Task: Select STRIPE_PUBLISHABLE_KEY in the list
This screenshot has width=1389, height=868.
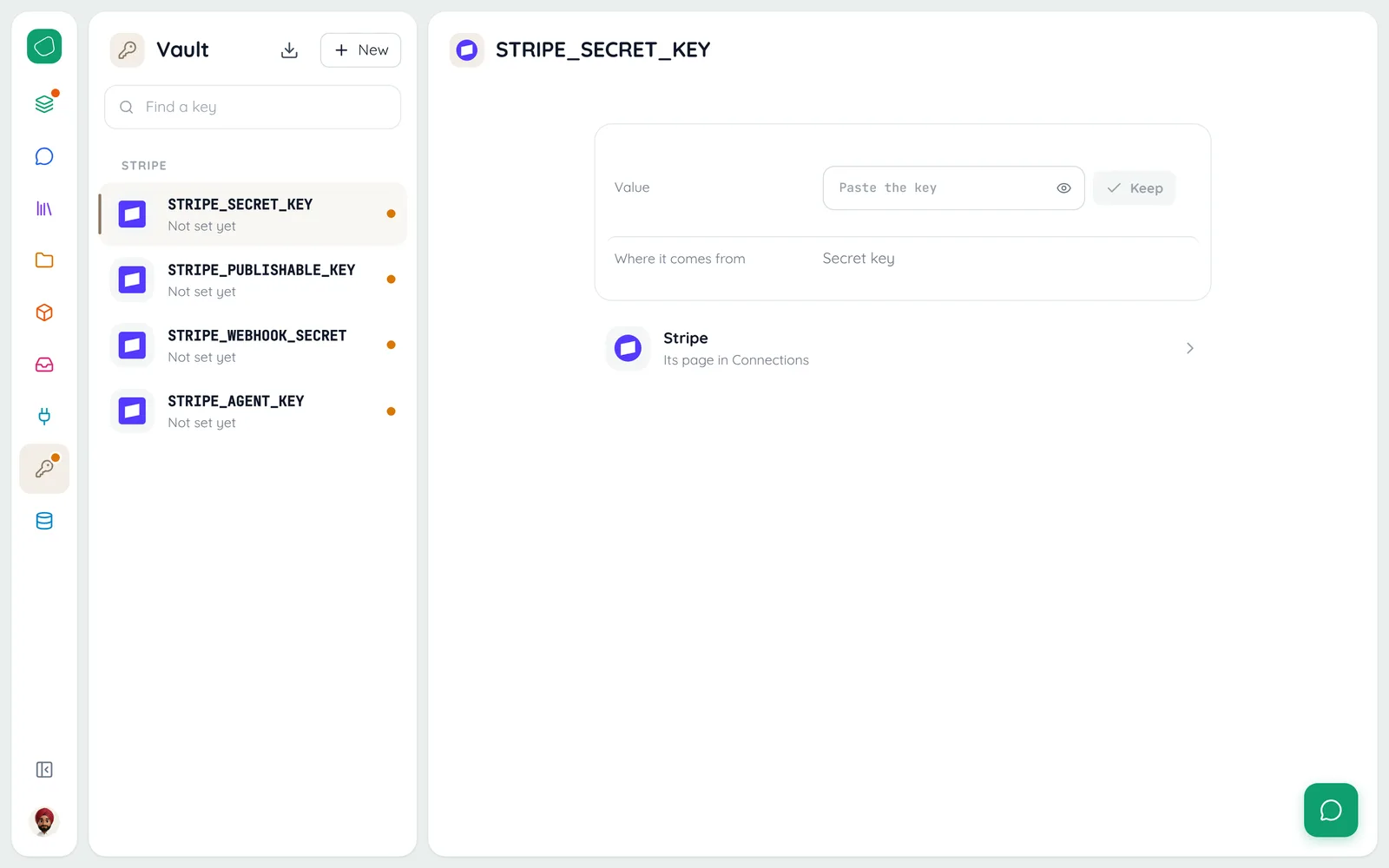Action: coord(253,279)
